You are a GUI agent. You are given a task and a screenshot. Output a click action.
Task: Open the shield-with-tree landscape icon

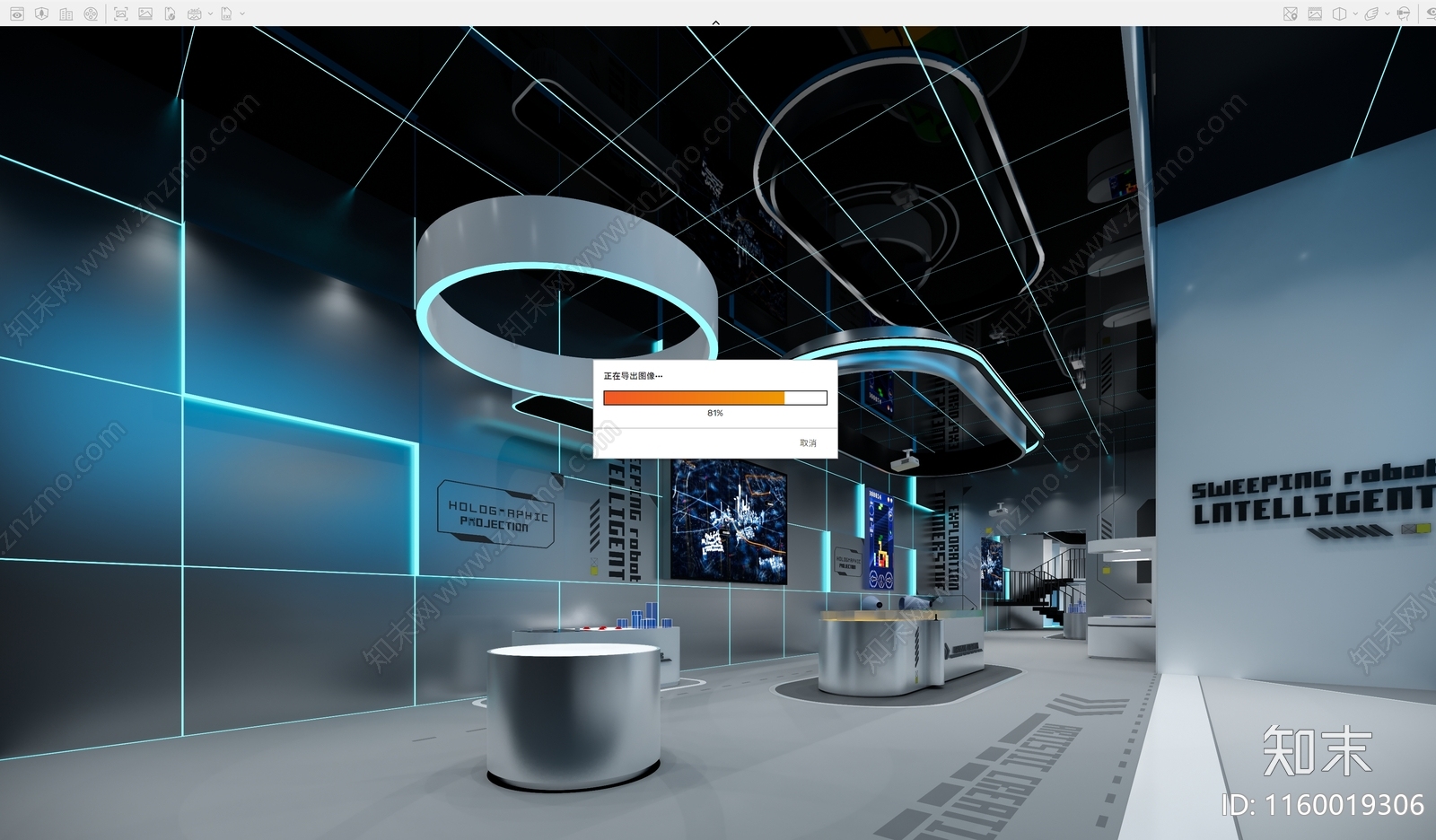[x=41, y=13]
